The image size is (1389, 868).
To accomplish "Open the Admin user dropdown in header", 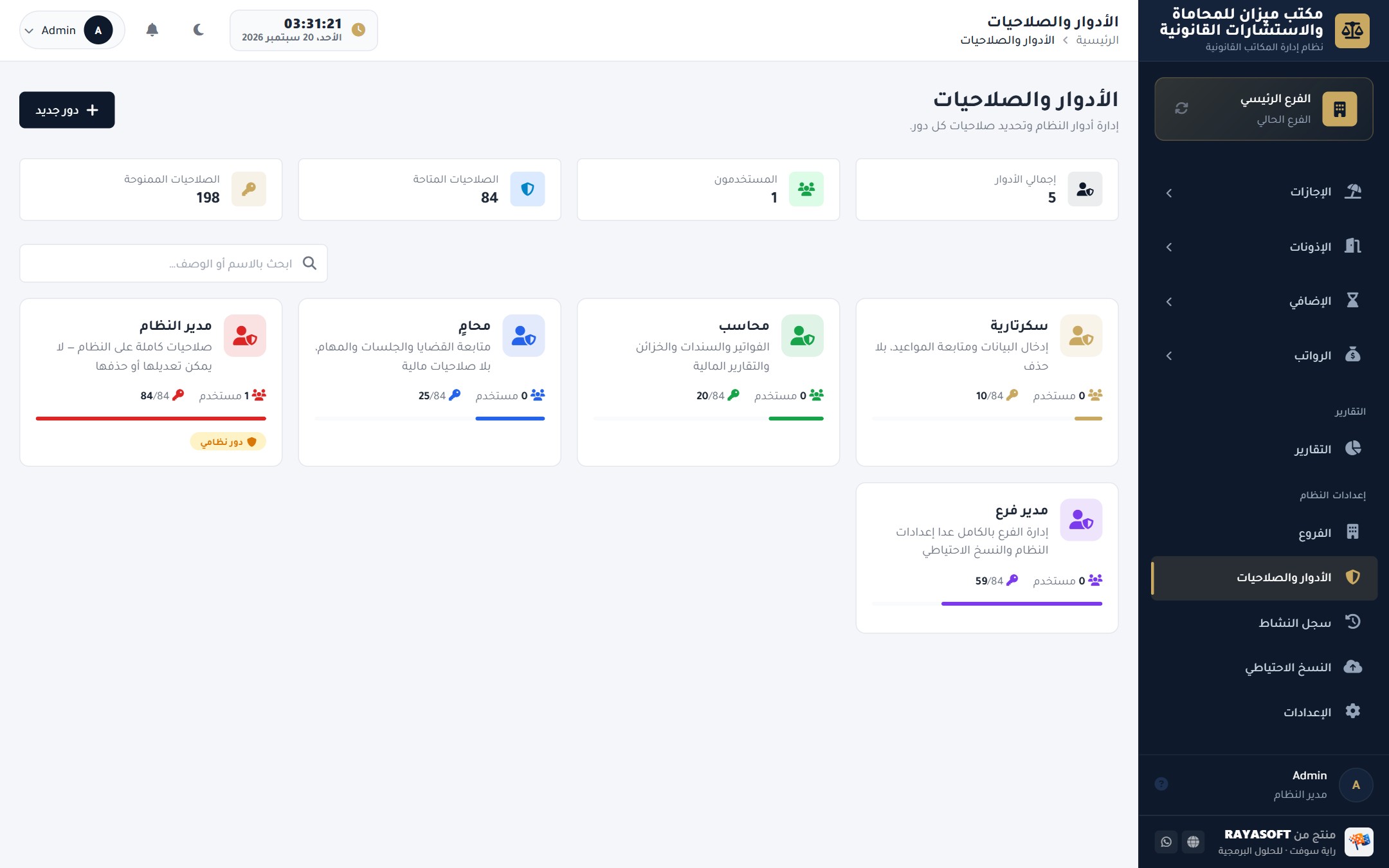I will pyautogui.click(x=72, y=30).
